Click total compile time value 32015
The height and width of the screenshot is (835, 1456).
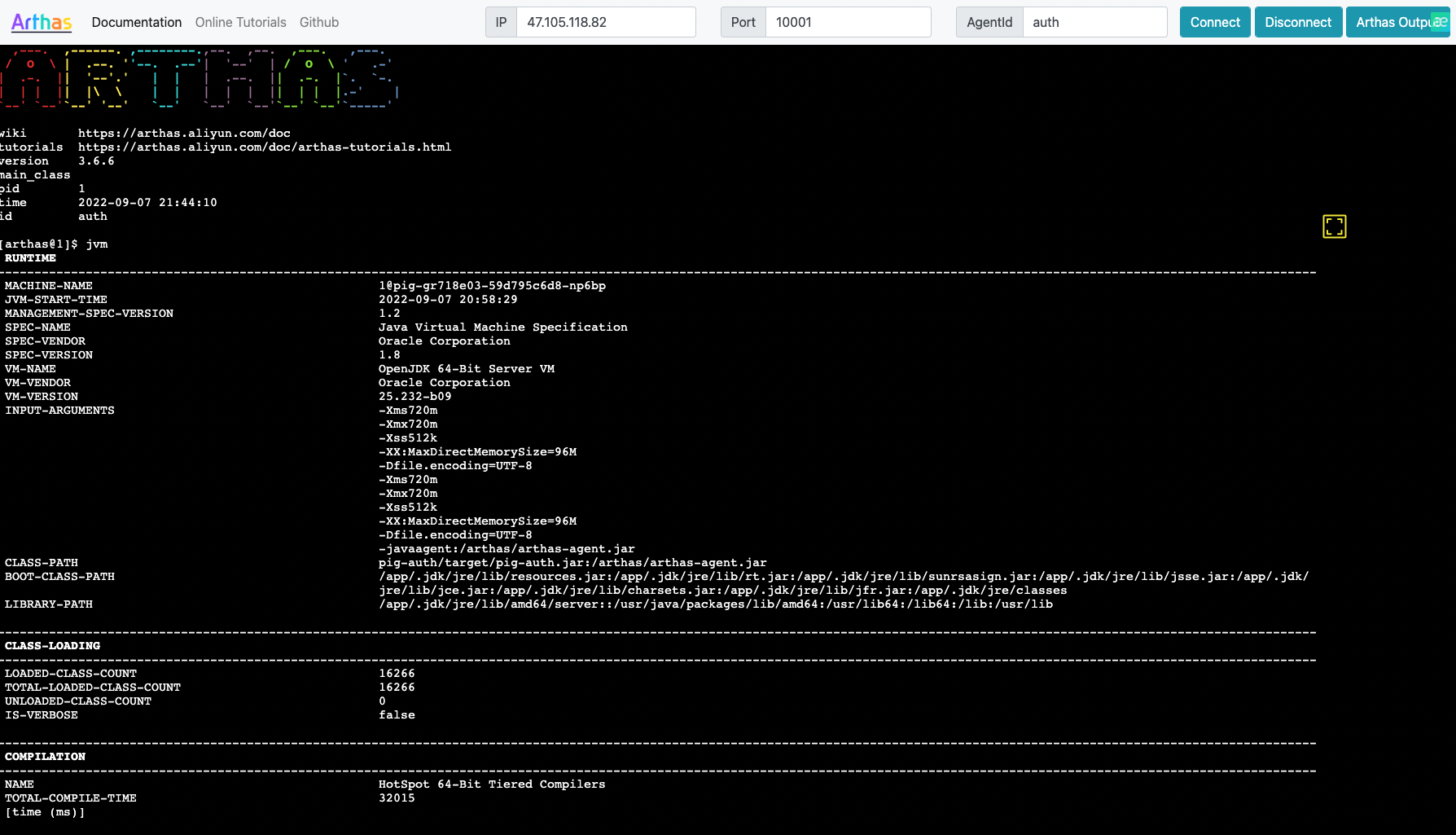(397, 798)
